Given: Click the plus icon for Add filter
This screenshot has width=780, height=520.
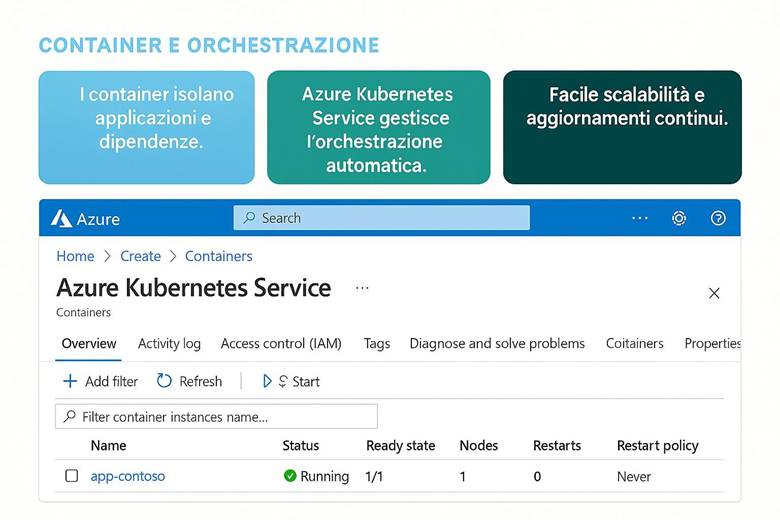Looking at the screenshot, I should [x=70, y=381].
